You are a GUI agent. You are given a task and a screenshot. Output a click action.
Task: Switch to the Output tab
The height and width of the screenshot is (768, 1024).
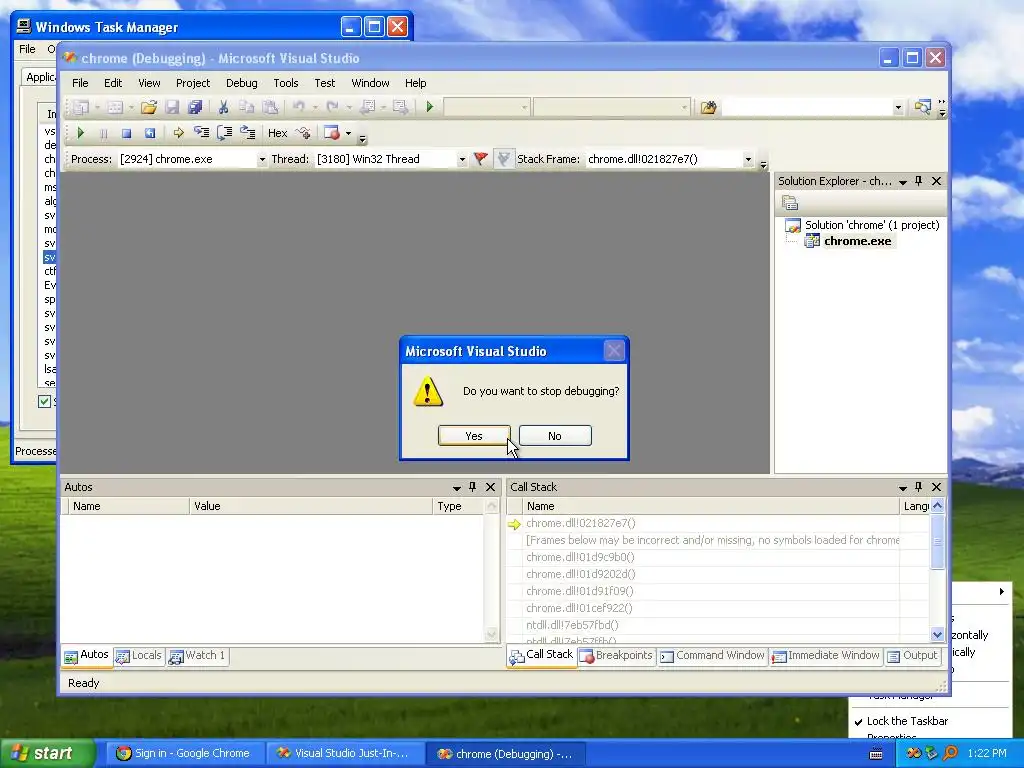912,656
